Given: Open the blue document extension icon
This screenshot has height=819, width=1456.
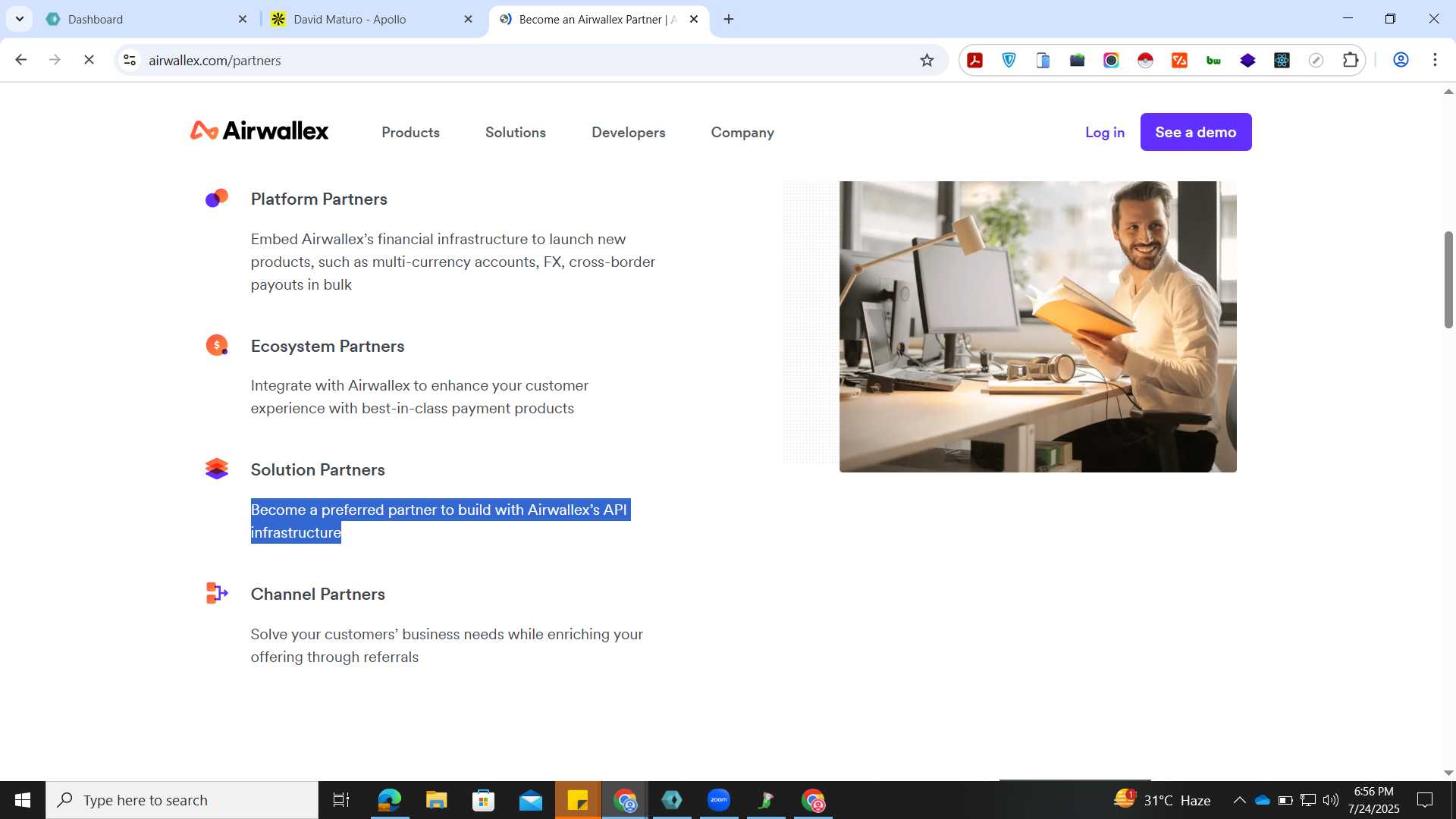Looking at the screenshot, I should 1043,60.
